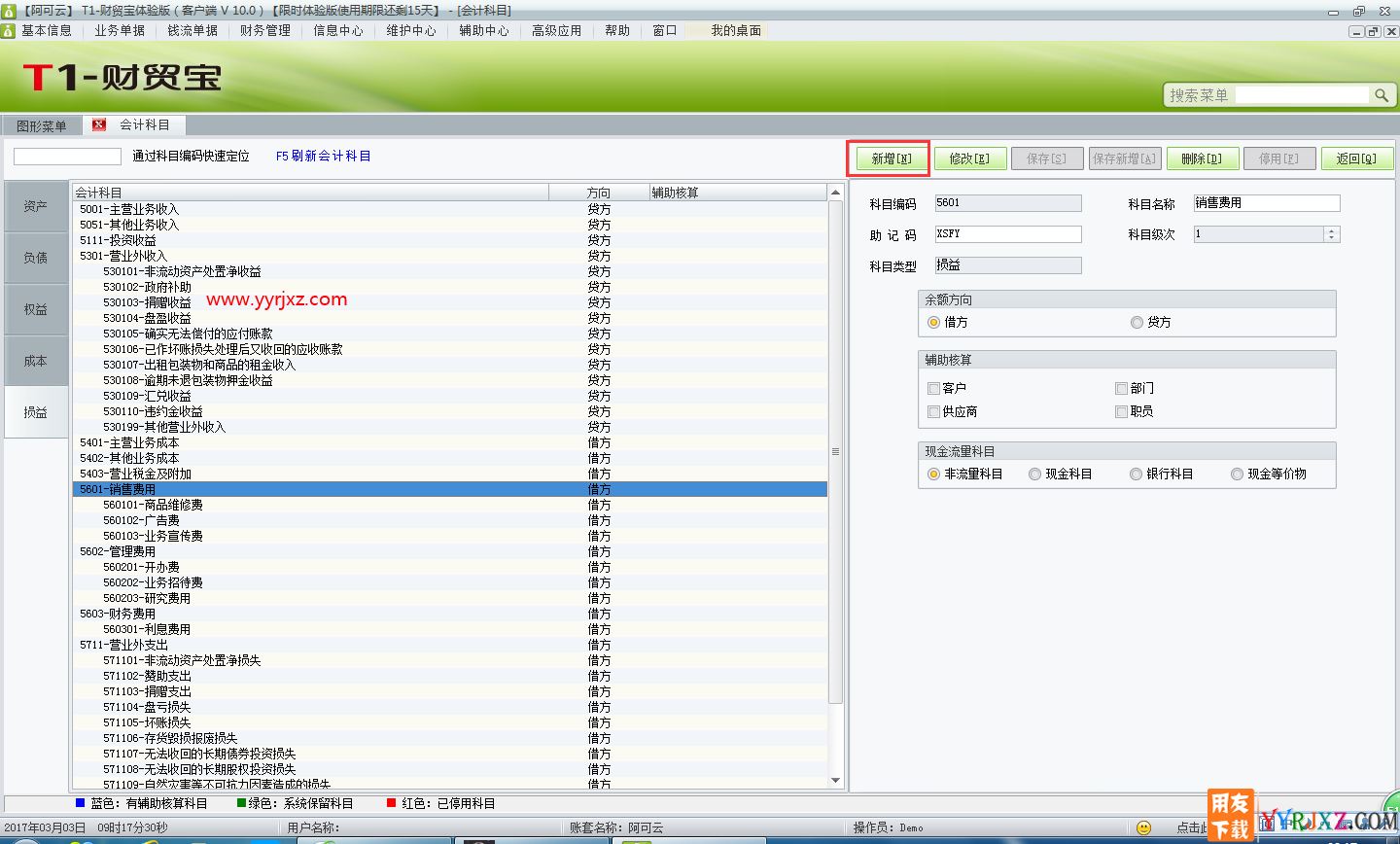Select 530109-汇兑收益 row

click(x=450, y=396)
